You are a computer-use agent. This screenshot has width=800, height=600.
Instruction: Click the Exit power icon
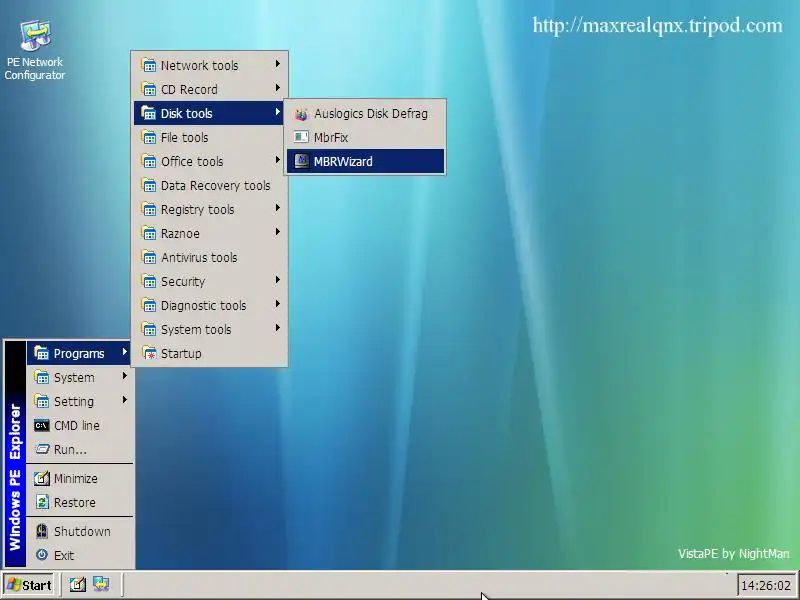point(41,555)
